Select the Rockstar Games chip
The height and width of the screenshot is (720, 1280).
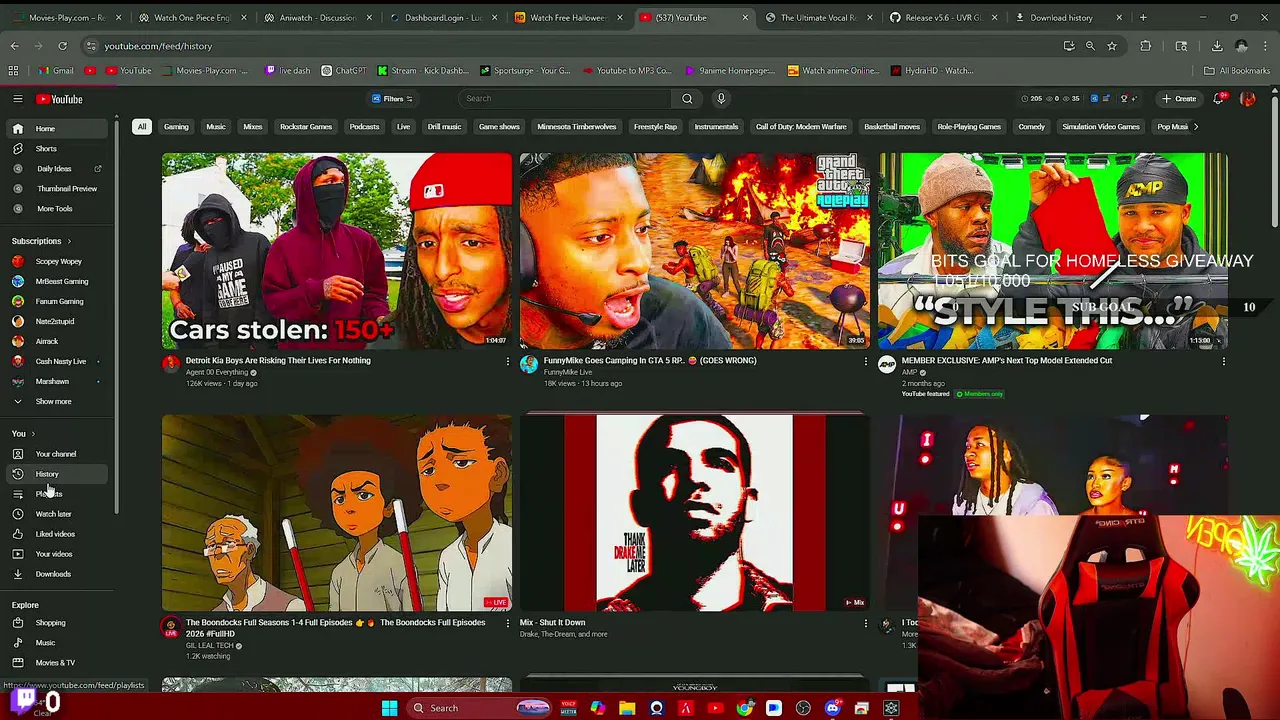306,127
